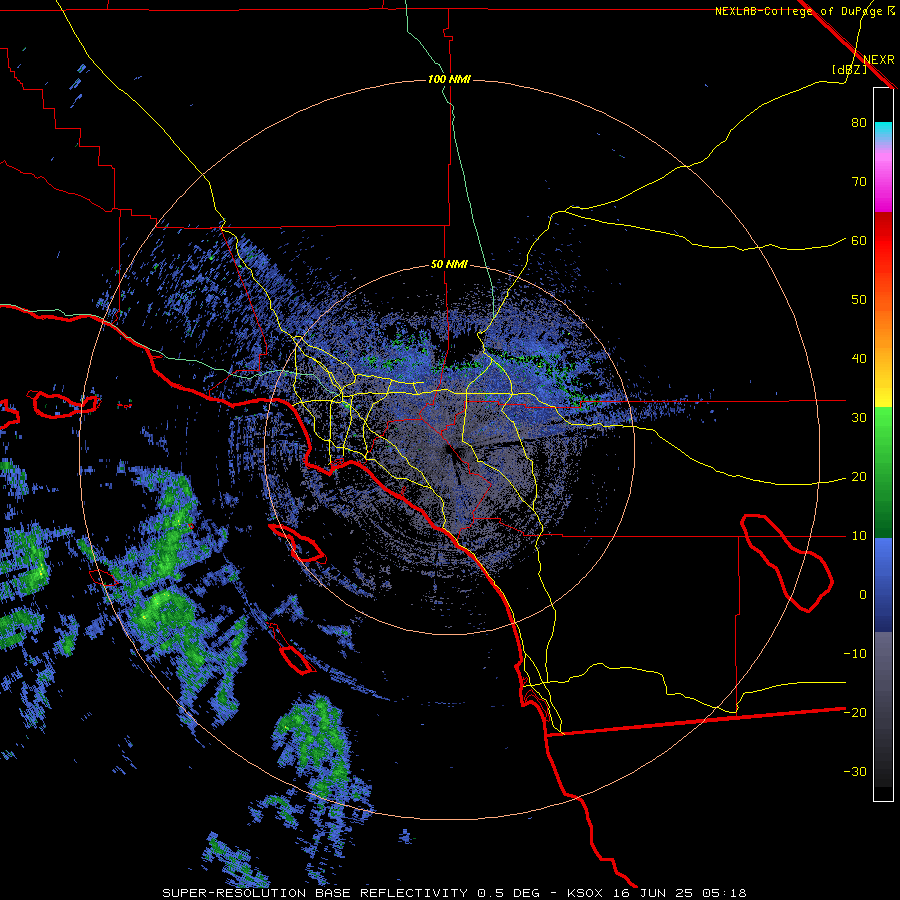This screenshot has width=900, height=900.
Task: Click the 80 value on the dBZ scale
Action: pyautogui.click(x=859, y=122)
